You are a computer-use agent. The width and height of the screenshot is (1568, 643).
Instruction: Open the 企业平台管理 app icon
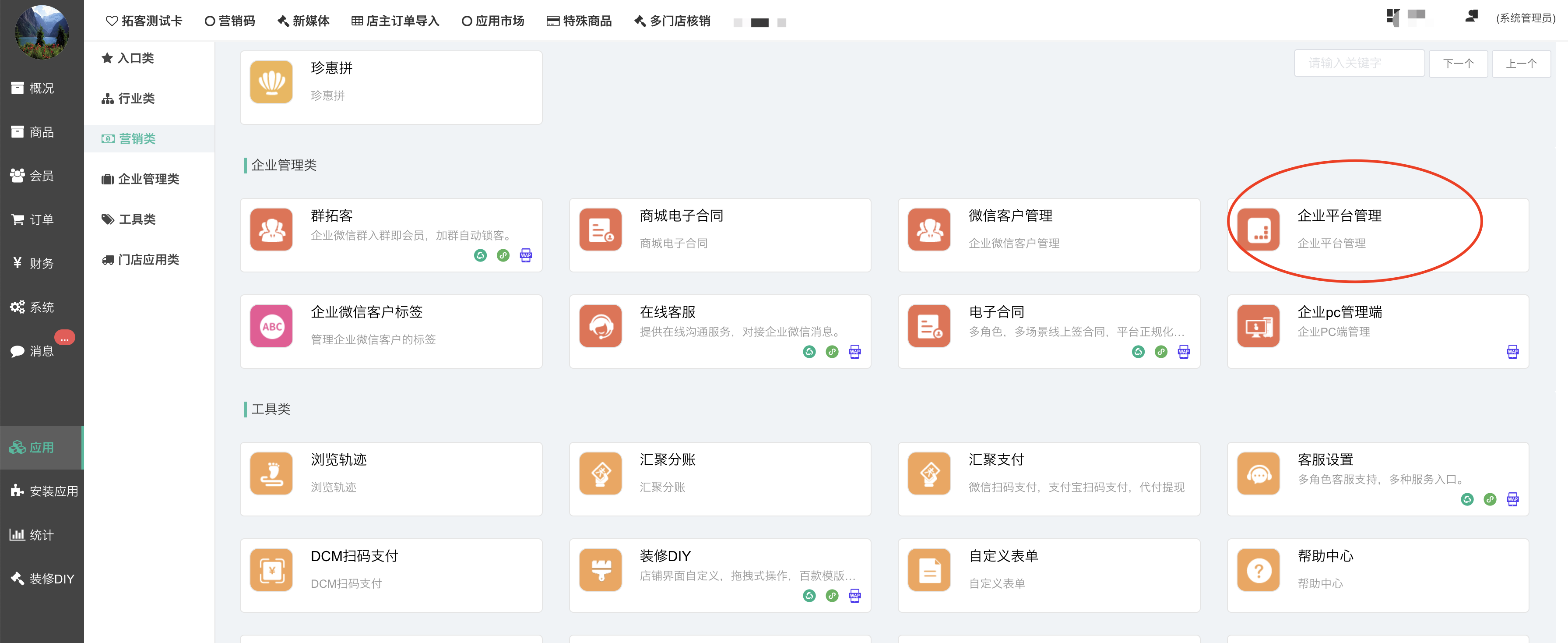1258,230
